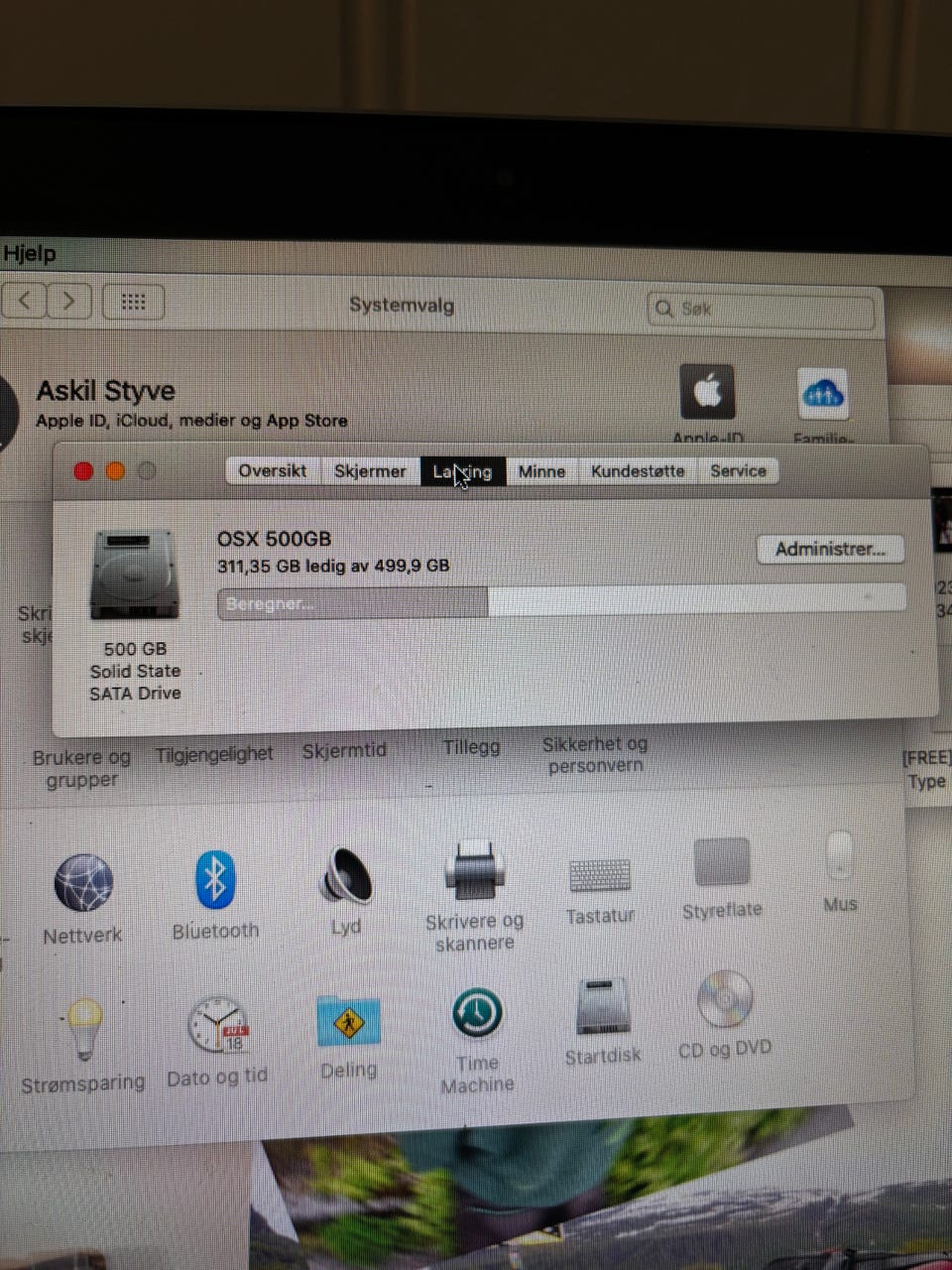Open Tilgjengelighet preferences
The height and width of the screenshot is (1270, 952).
point(214,755)
